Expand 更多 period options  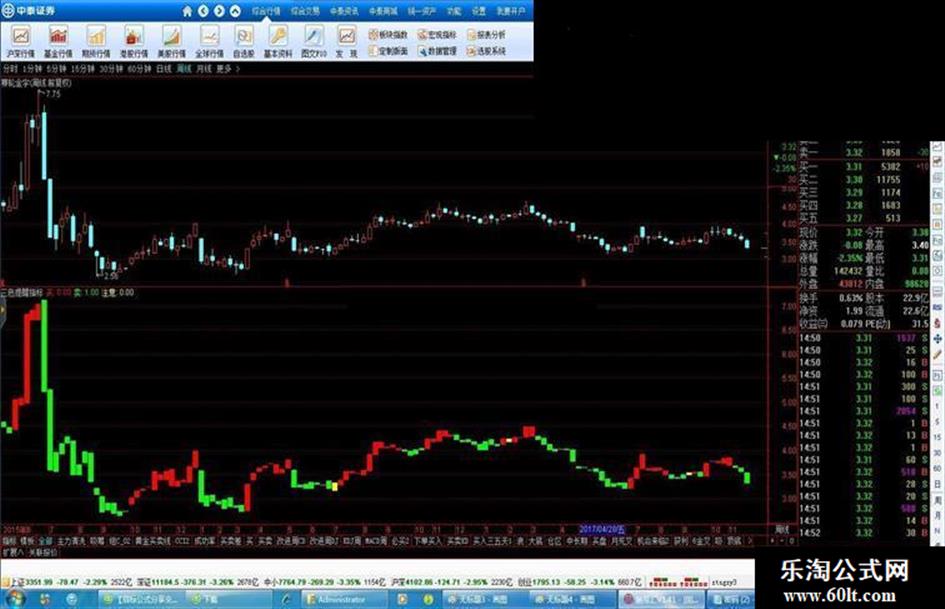227,69
